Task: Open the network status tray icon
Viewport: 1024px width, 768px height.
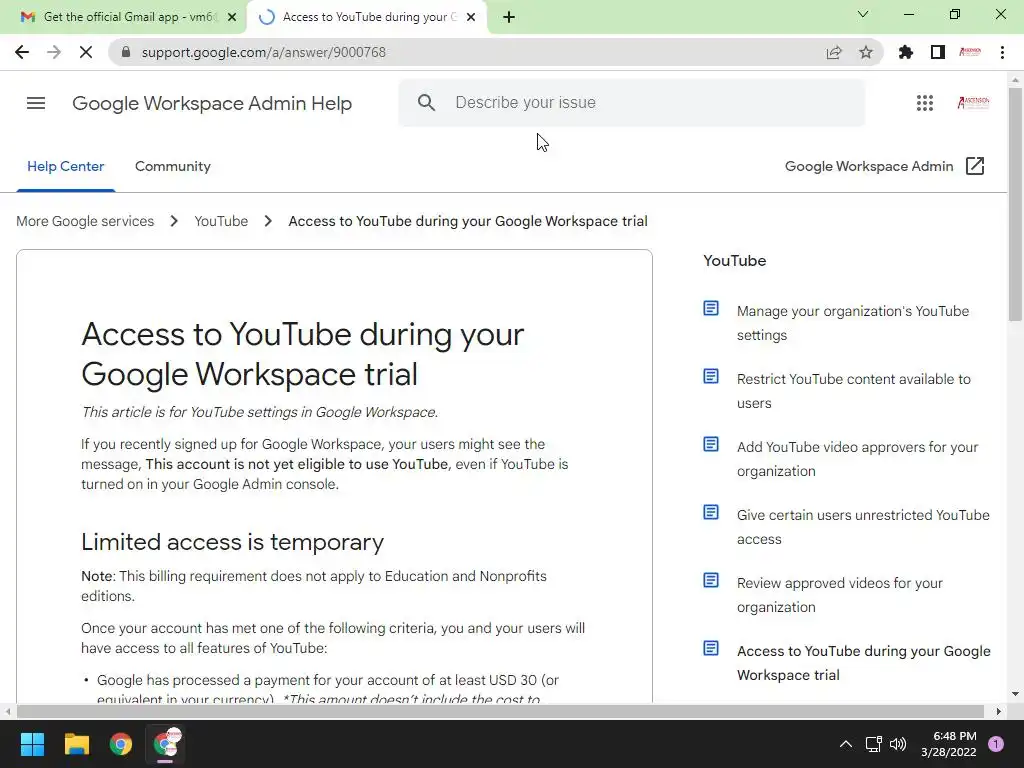Action: (x=874, y=744)
